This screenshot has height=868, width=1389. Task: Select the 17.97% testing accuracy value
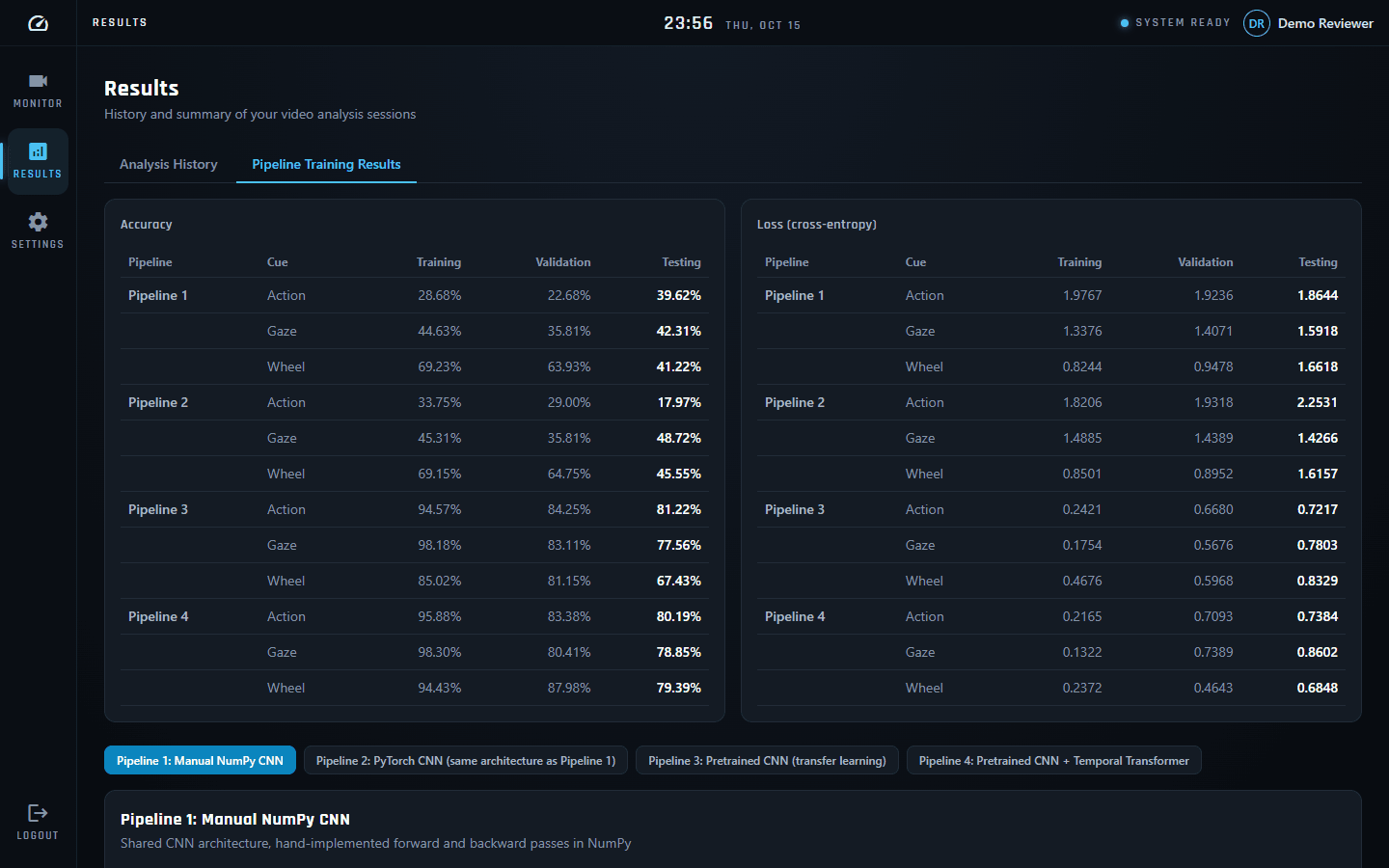(679, 402)
